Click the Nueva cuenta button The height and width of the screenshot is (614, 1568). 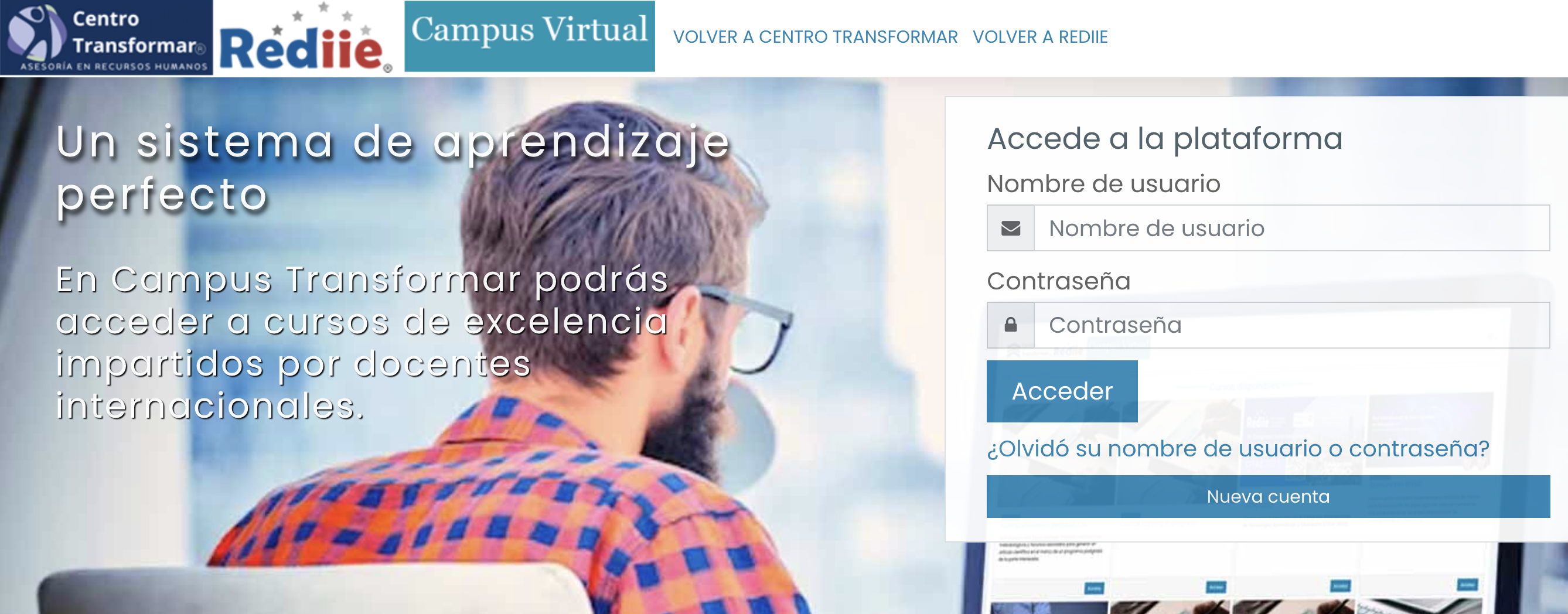click(x=1268, y=497)
